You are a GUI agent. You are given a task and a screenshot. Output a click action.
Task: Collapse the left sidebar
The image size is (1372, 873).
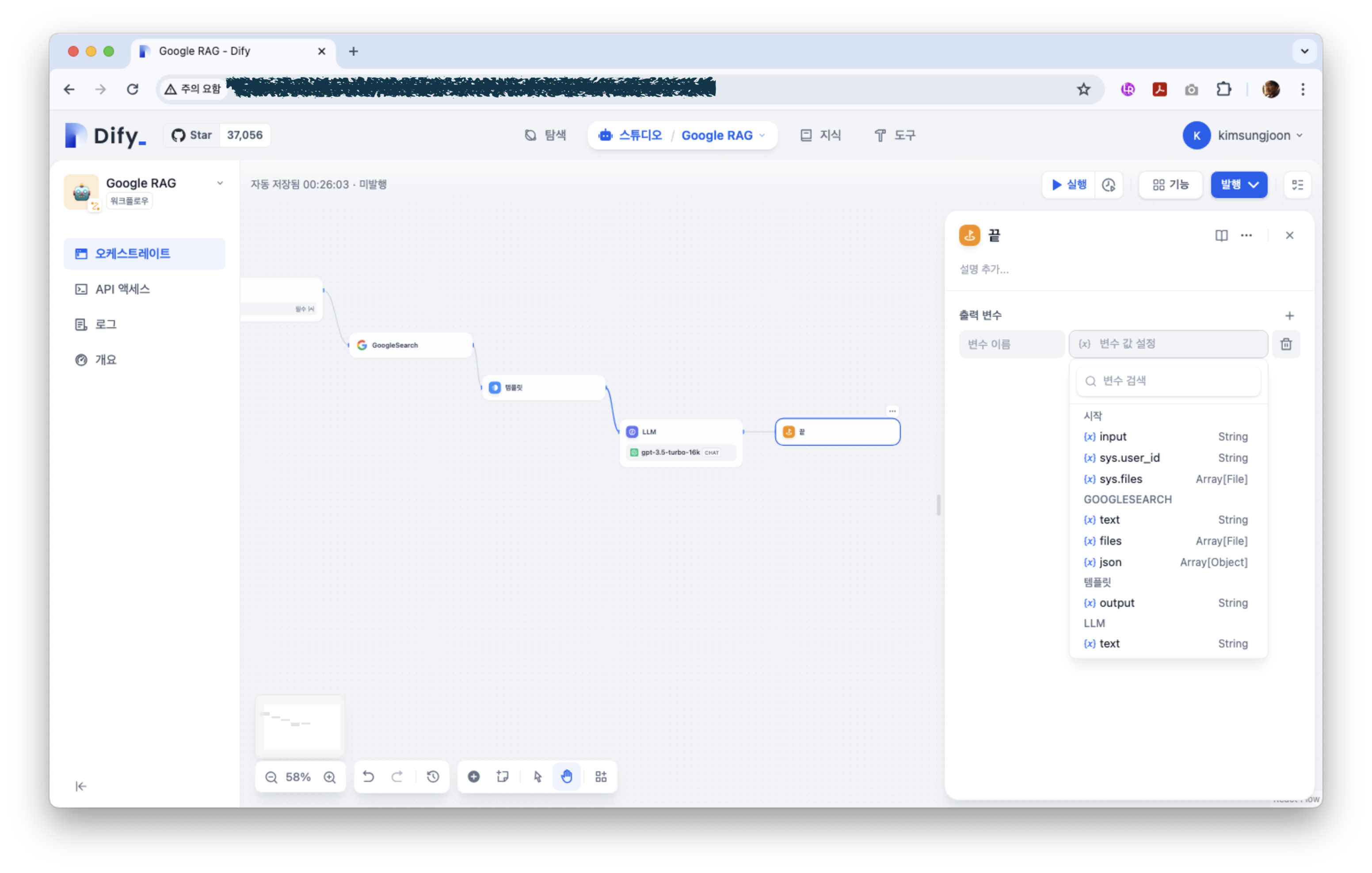tap(81, 786)
